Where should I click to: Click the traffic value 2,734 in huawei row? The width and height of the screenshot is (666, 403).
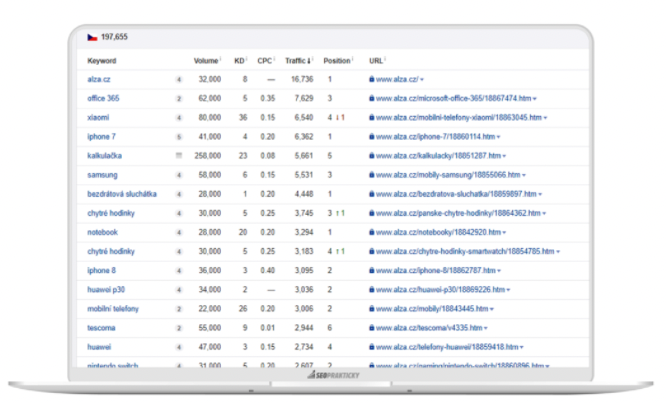pyautogui.click(x=304, y=347)
